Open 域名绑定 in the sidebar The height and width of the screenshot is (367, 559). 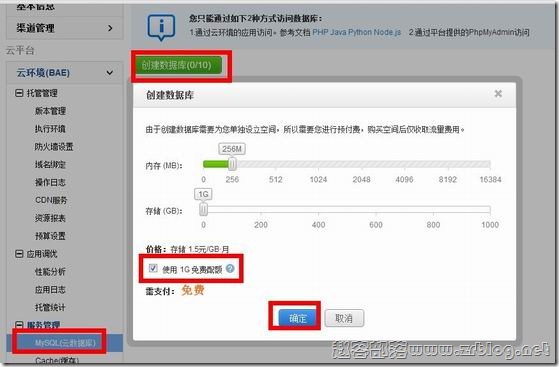pyautogui.click(x=50, y=164)
